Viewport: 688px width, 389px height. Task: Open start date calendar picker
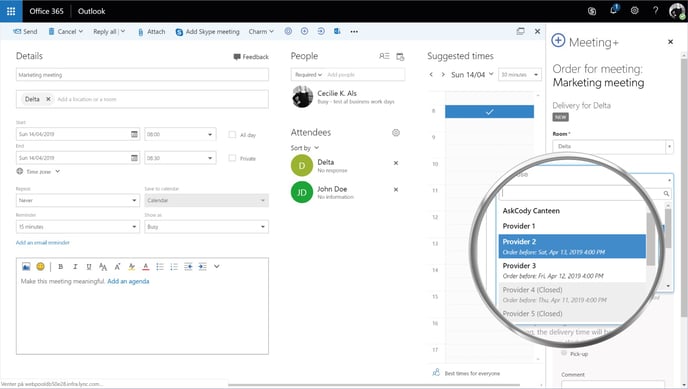[x=134, y=134]
